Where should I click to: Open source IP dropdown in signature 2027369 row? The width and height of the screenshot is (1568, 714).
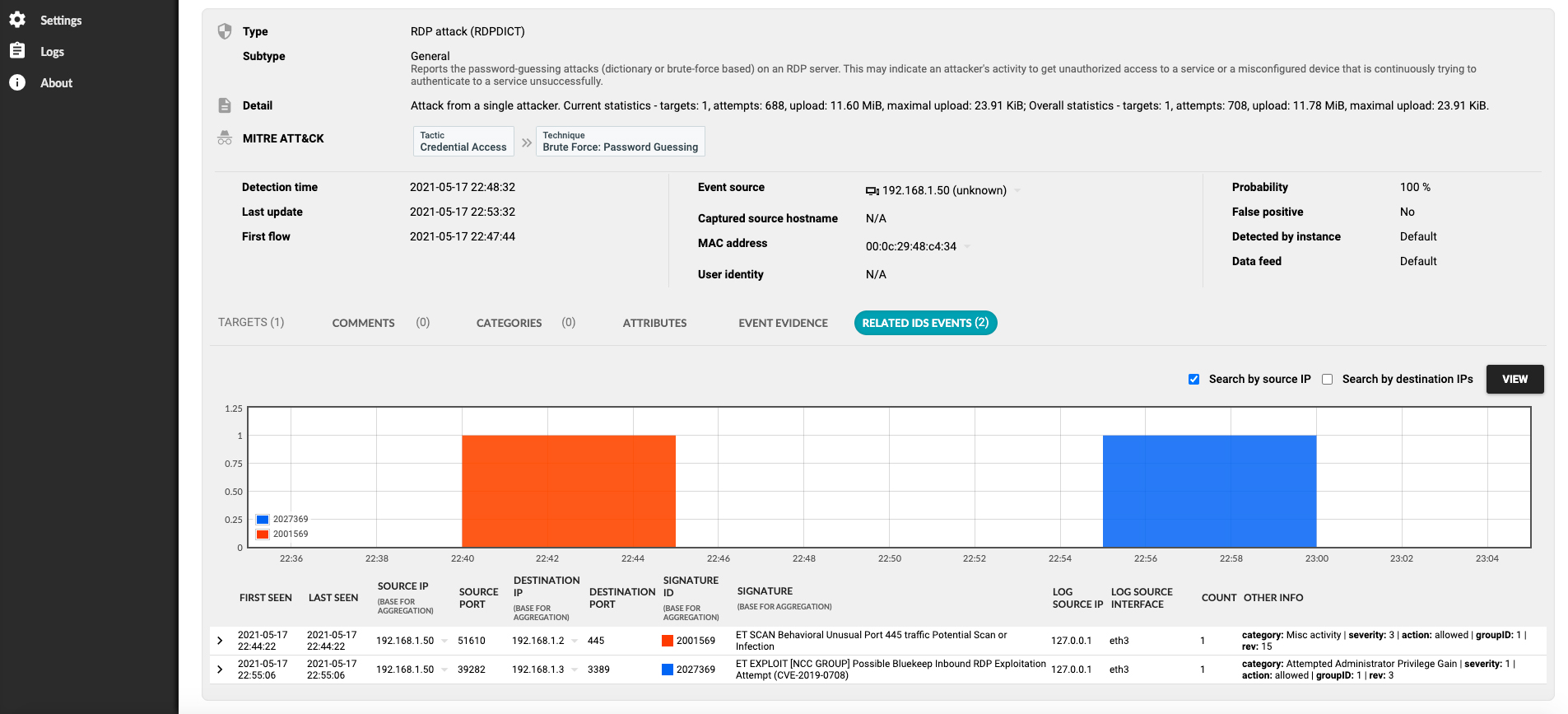pyautogui.click(x=444, y=670)
